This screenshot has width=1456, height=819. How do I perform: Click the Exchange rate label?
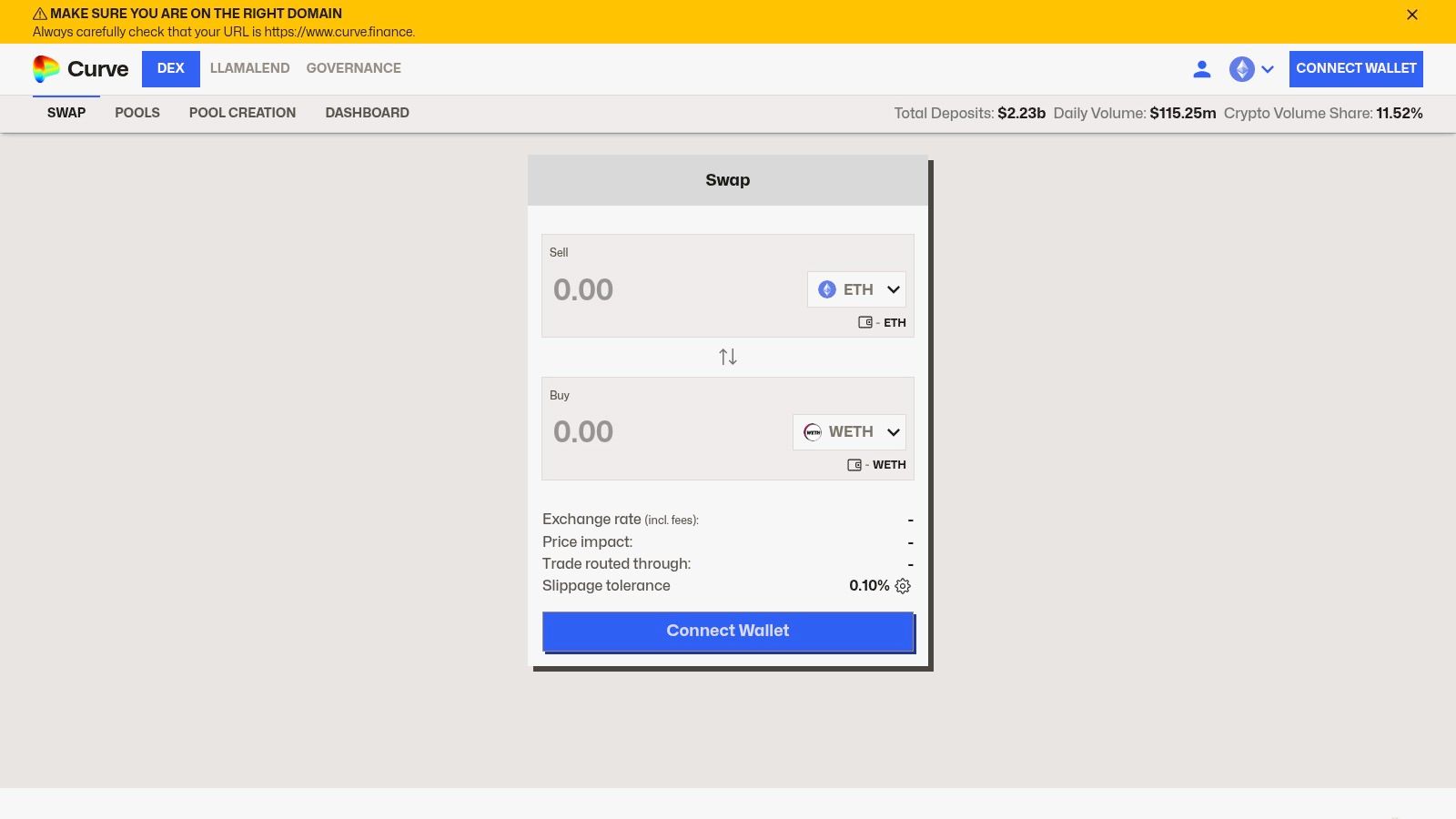pos(621,520)
